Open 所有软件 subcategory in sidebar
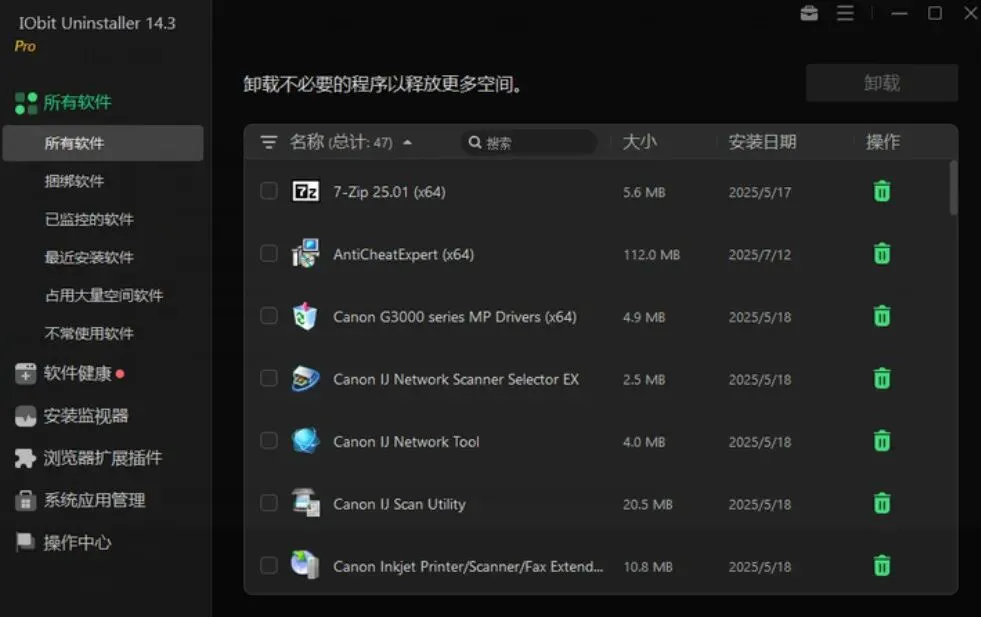981x617 pixels. (103, 143)
